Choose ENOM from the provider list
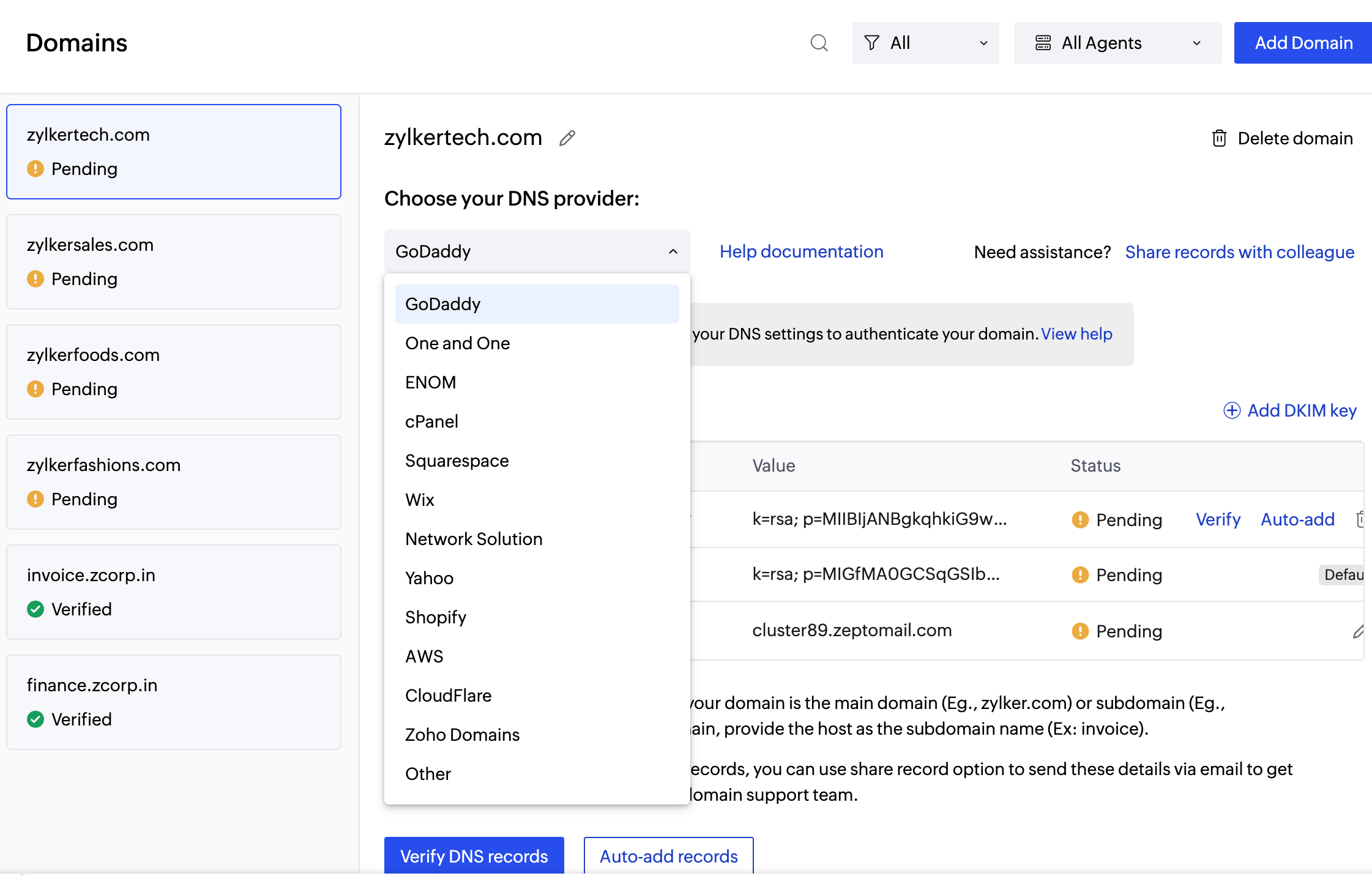 [537, 382]
